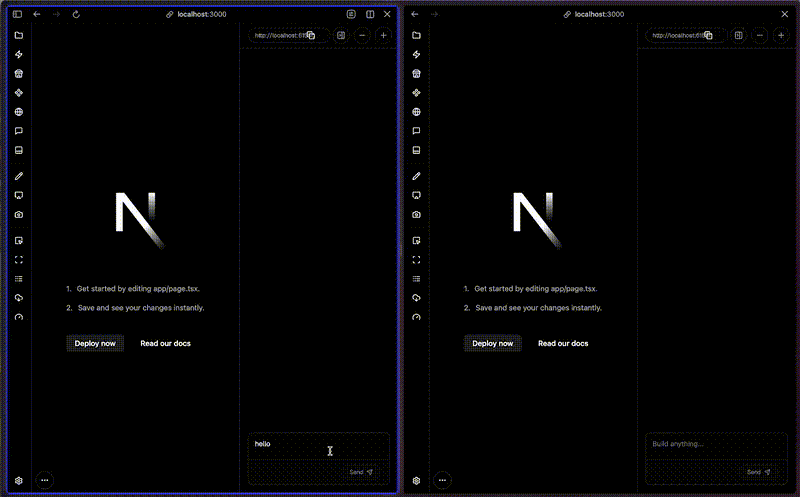800x497 pixels.
Task: Open the folder icon in left pane sidebar
Action: [x=19, y=35]
